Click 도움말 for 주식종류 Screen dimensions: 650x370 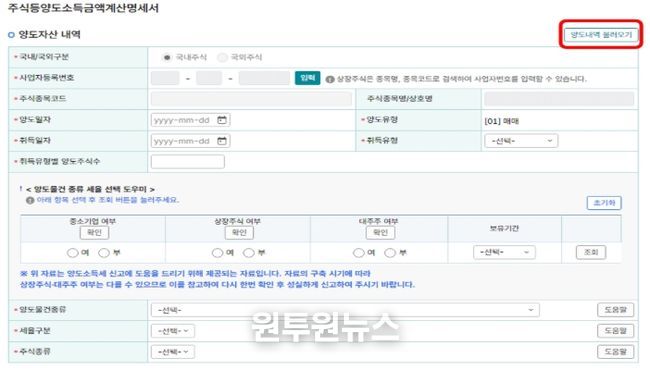coord(615,352)
